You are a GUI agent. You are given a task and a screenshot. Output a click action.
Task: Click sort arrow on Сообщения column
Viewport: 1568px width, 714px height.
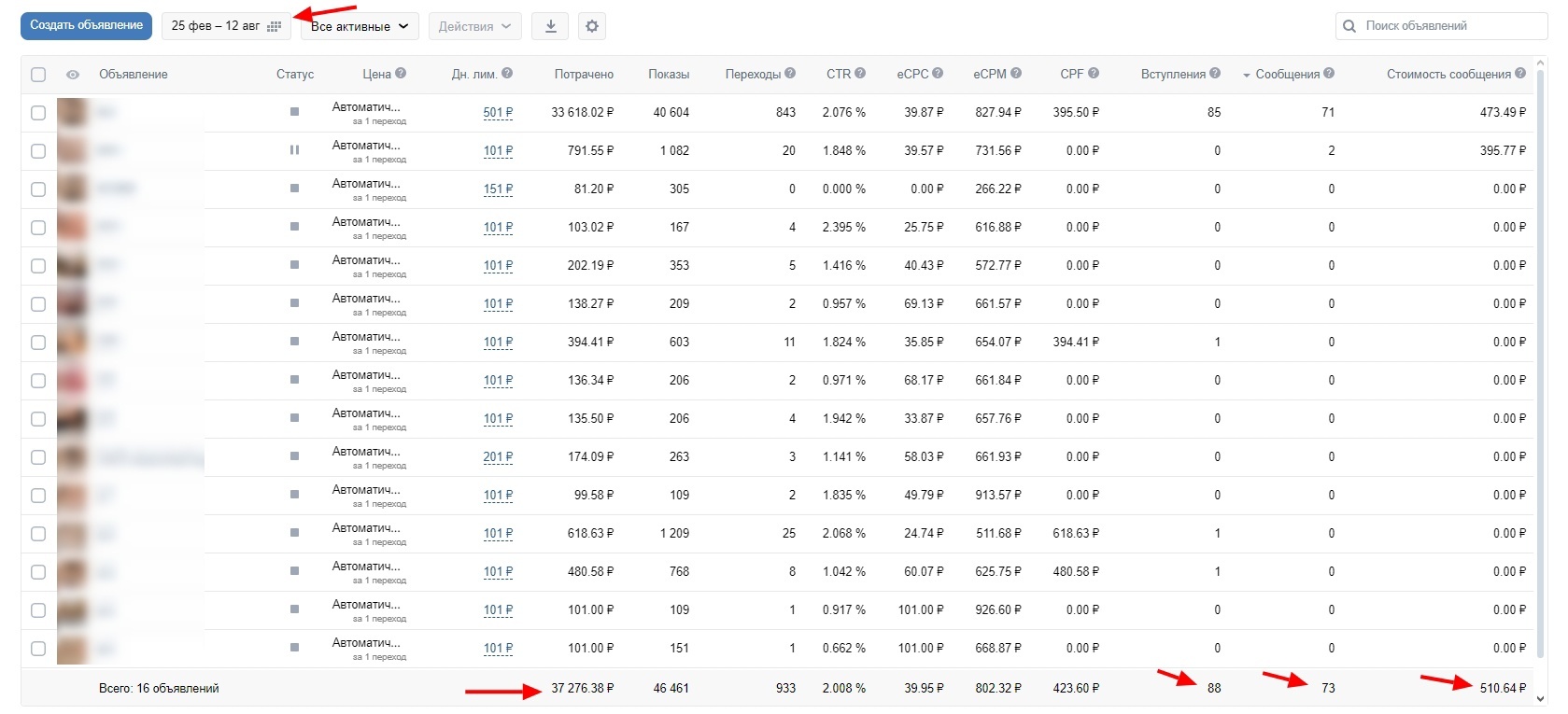[x=1246, y=76]
